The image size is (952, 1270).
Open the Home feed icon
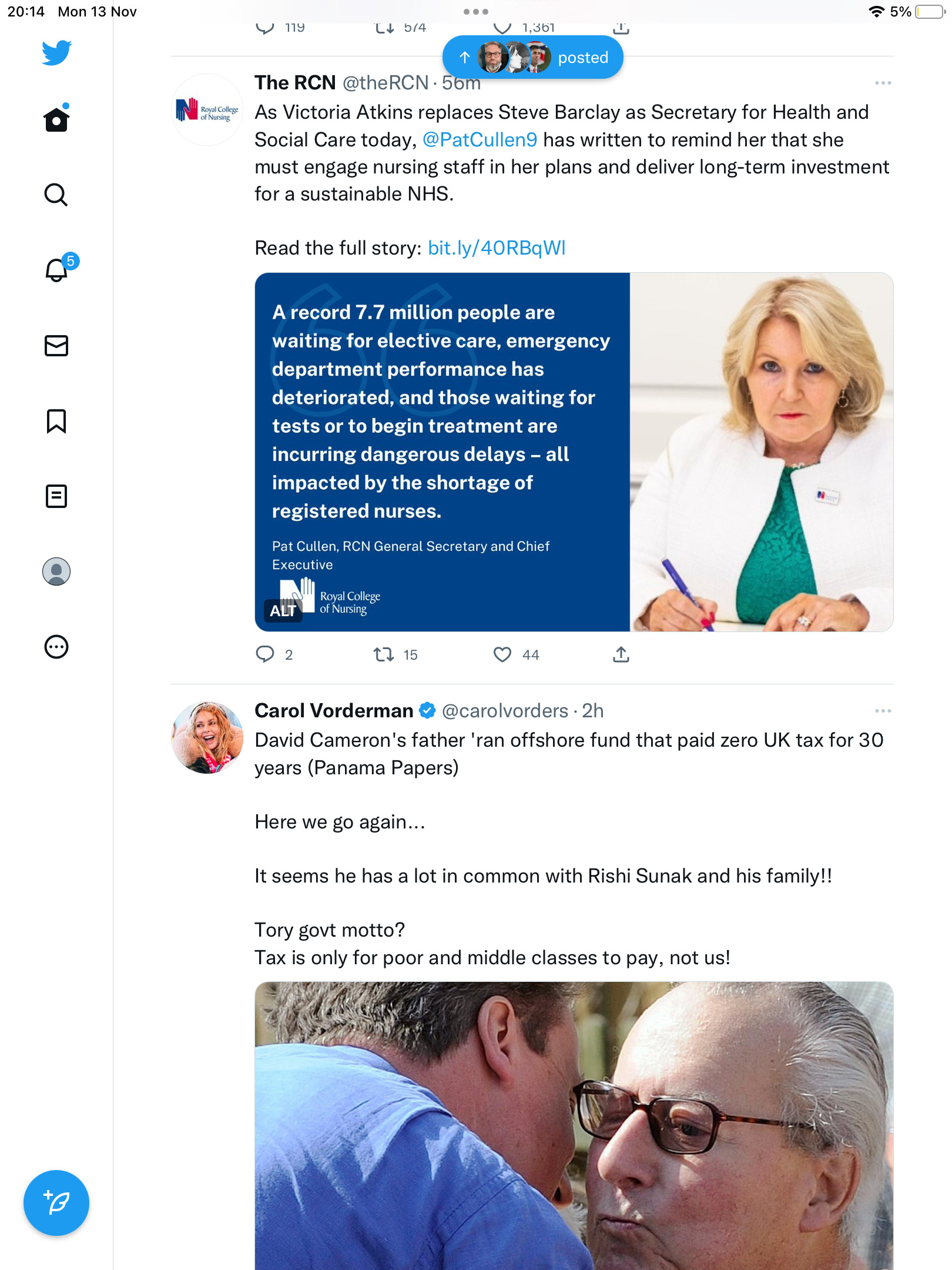click(x=56, y=119)
